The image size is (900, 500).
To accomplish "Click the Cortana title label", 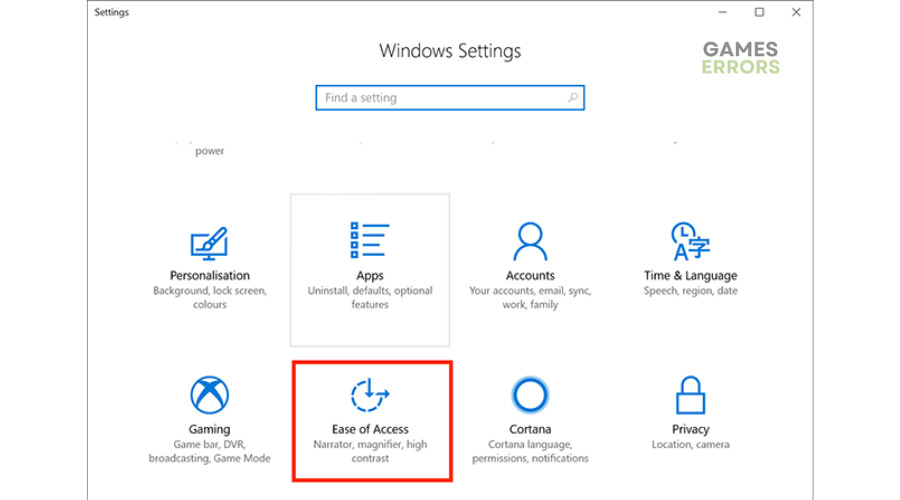I will click(x=530, y=429).
